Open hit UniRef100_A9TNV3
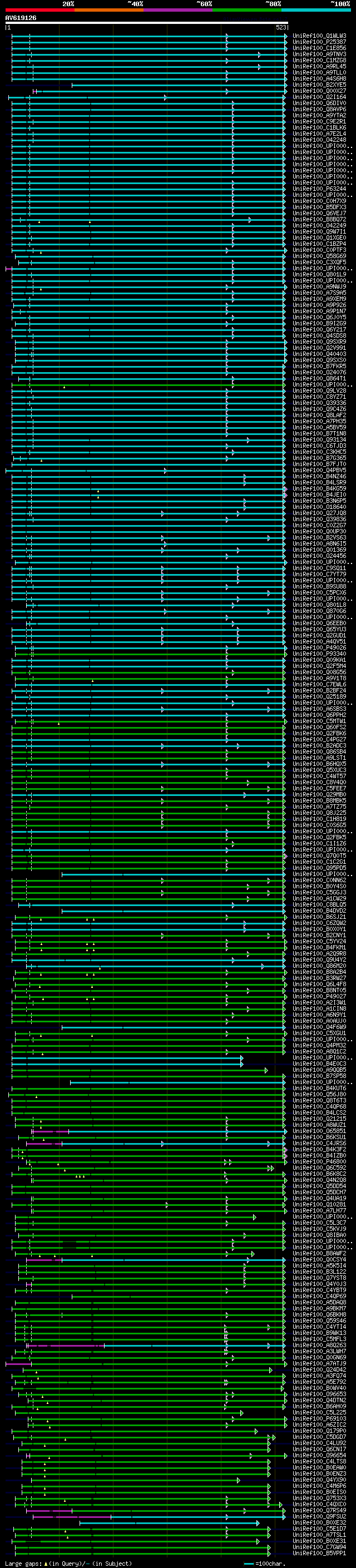Viewport: 356px width, 1568px height. 319,54
